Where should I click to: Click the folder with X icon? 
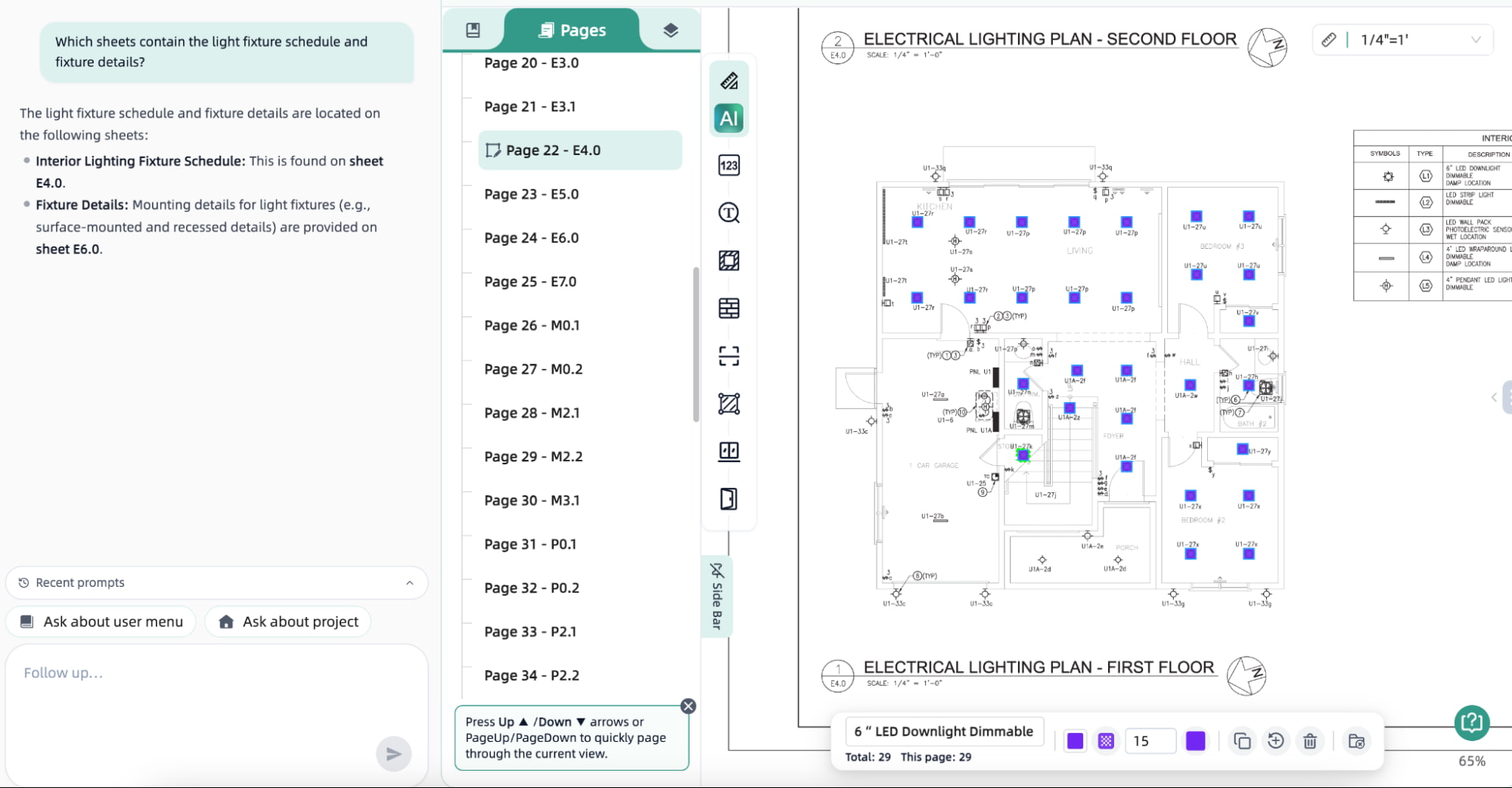click(x=1356, y=741)
